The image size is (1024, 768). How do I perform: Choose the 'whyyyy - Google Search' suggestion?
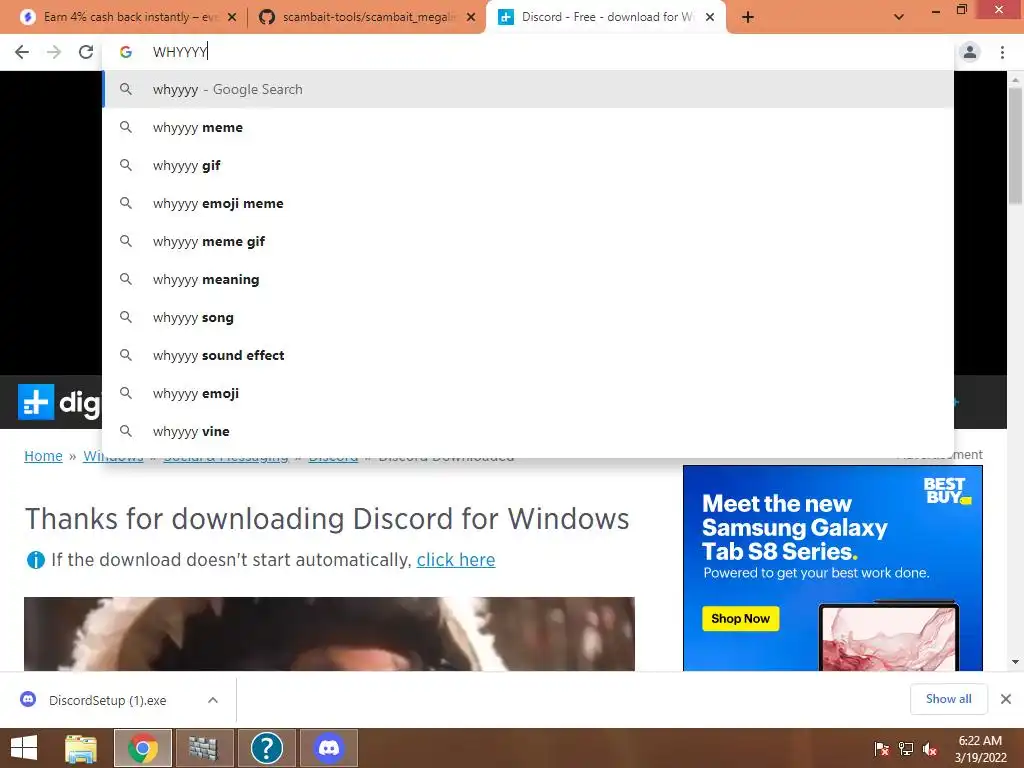pos(528,89)
